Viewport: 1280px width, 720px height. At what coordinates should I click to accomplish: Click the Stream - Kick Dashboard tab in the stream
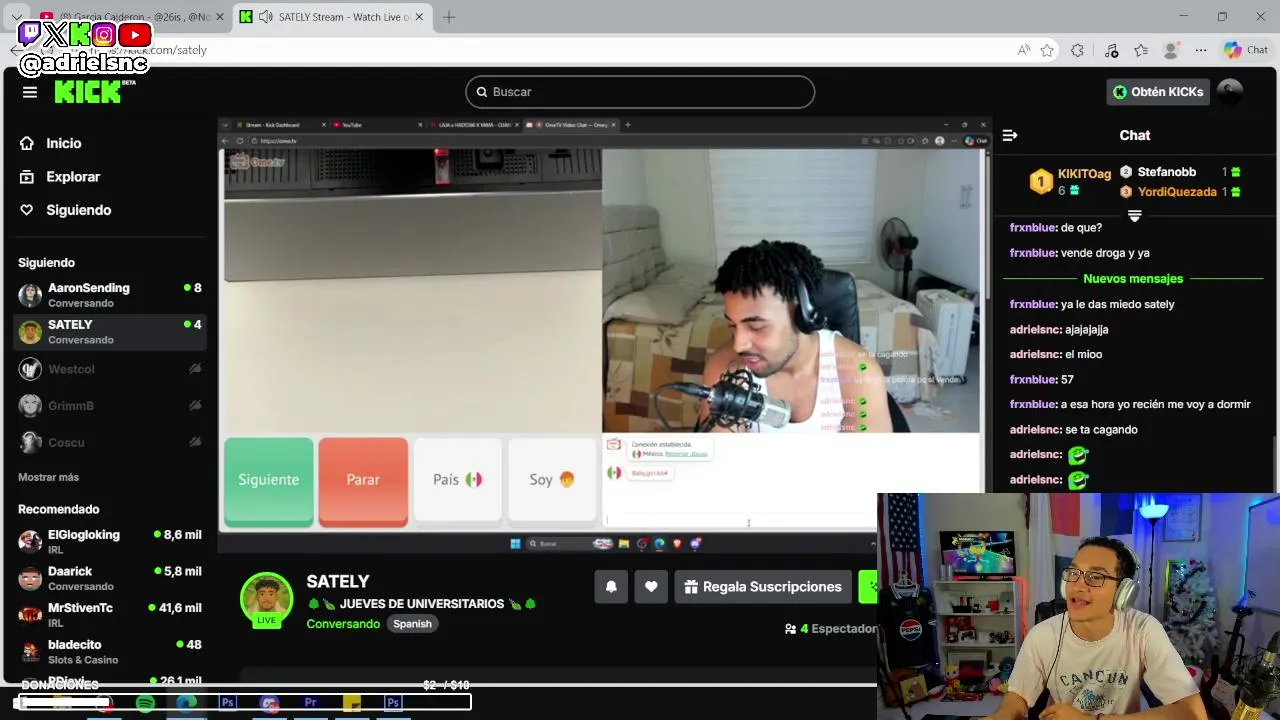[280, 125]
